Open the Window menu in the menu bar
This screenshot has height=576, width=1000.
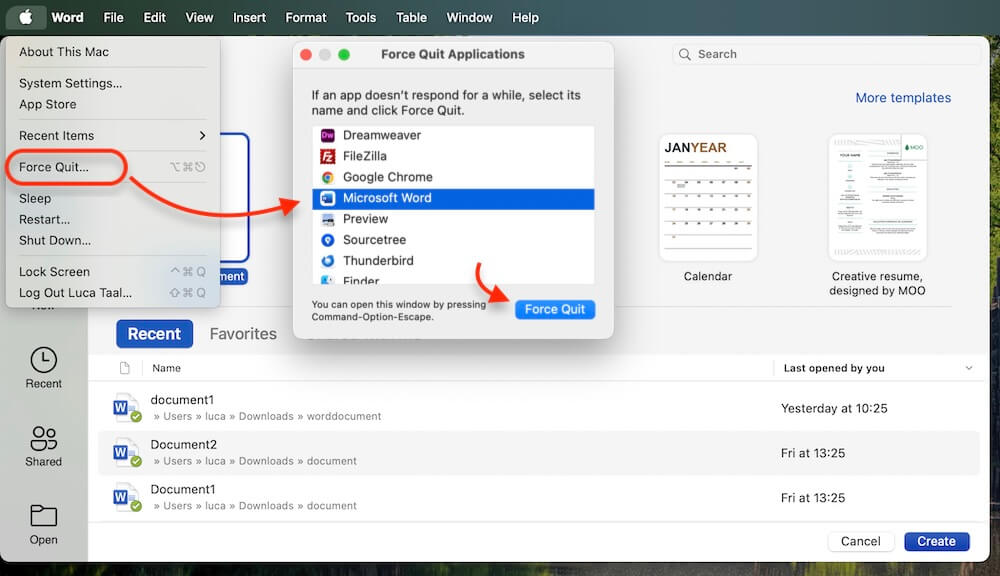click(469, 17)
